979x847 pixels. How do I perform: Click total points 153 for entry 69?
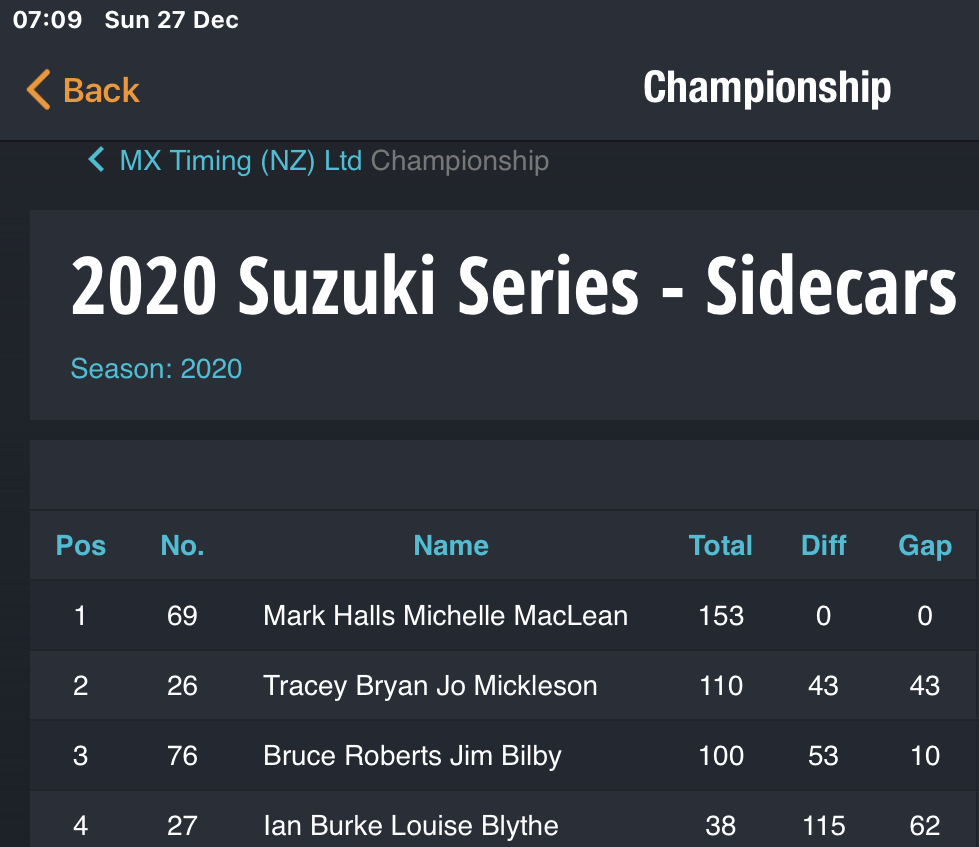point(721,615)
